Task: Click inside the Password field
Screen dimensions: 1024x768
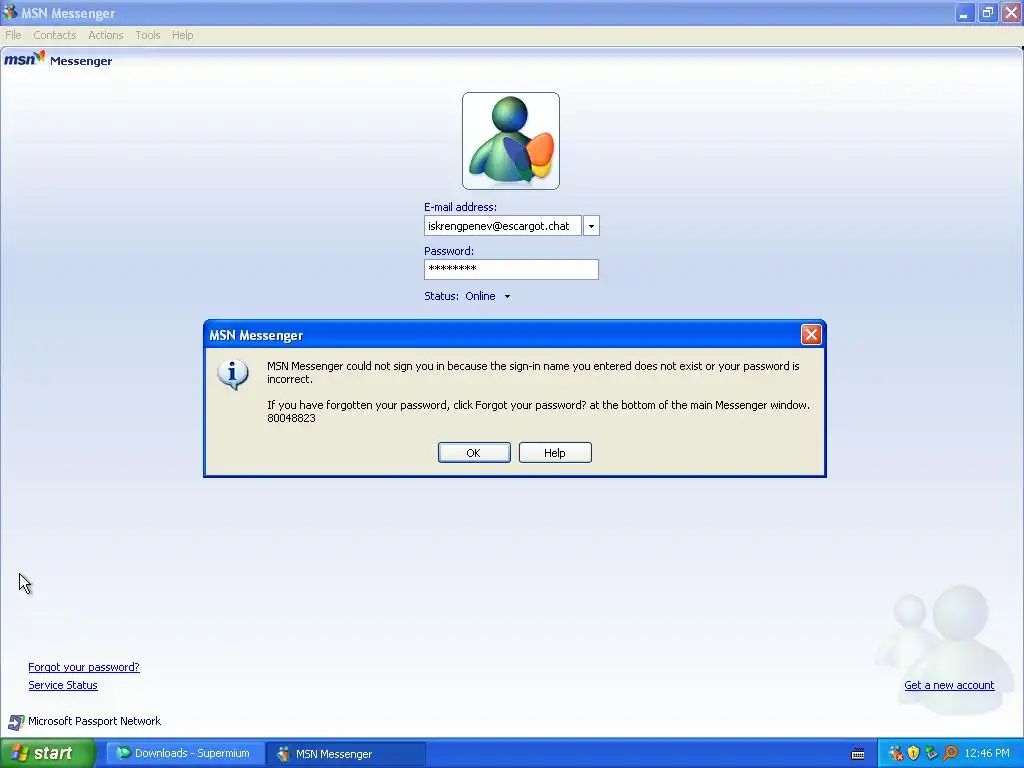Action: [x=511, y=269]
